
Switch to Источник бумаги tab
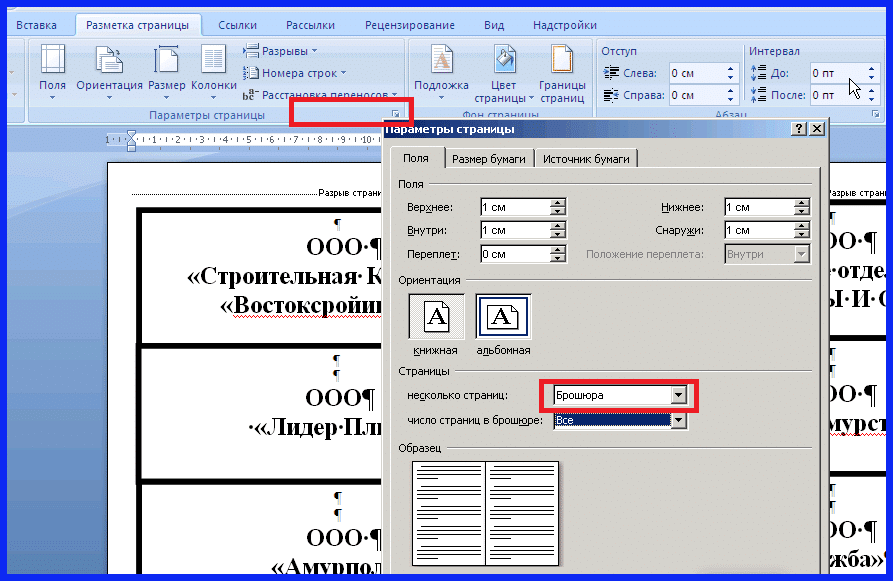coord(586,158)
